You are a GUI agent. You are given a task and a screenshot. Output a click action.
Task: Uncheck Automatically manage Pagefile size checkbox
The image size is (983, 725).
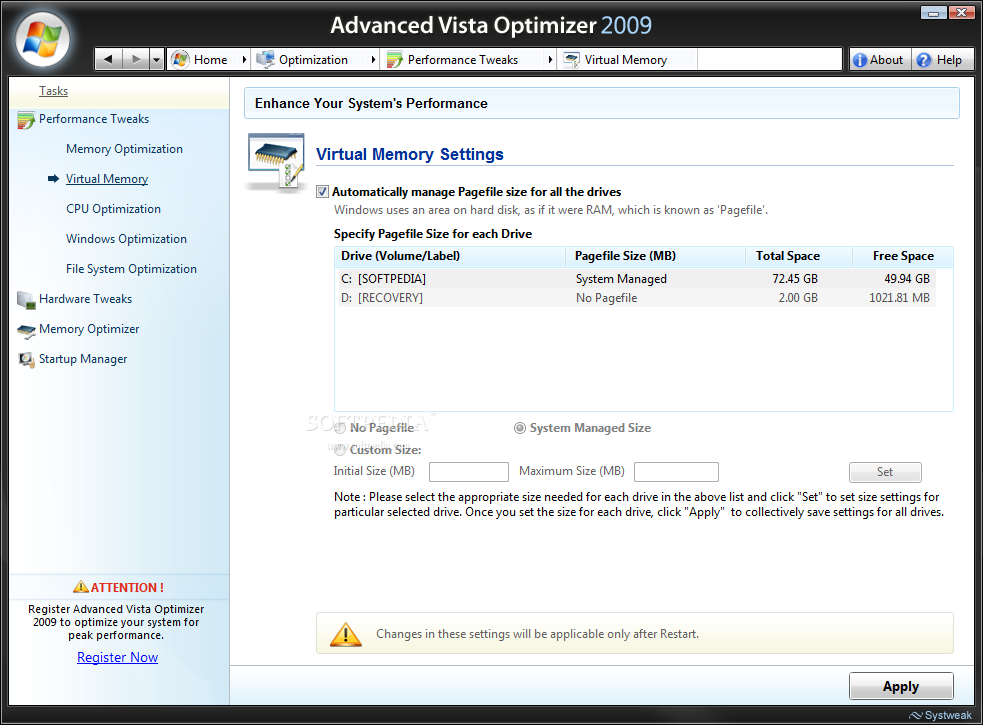322,192
